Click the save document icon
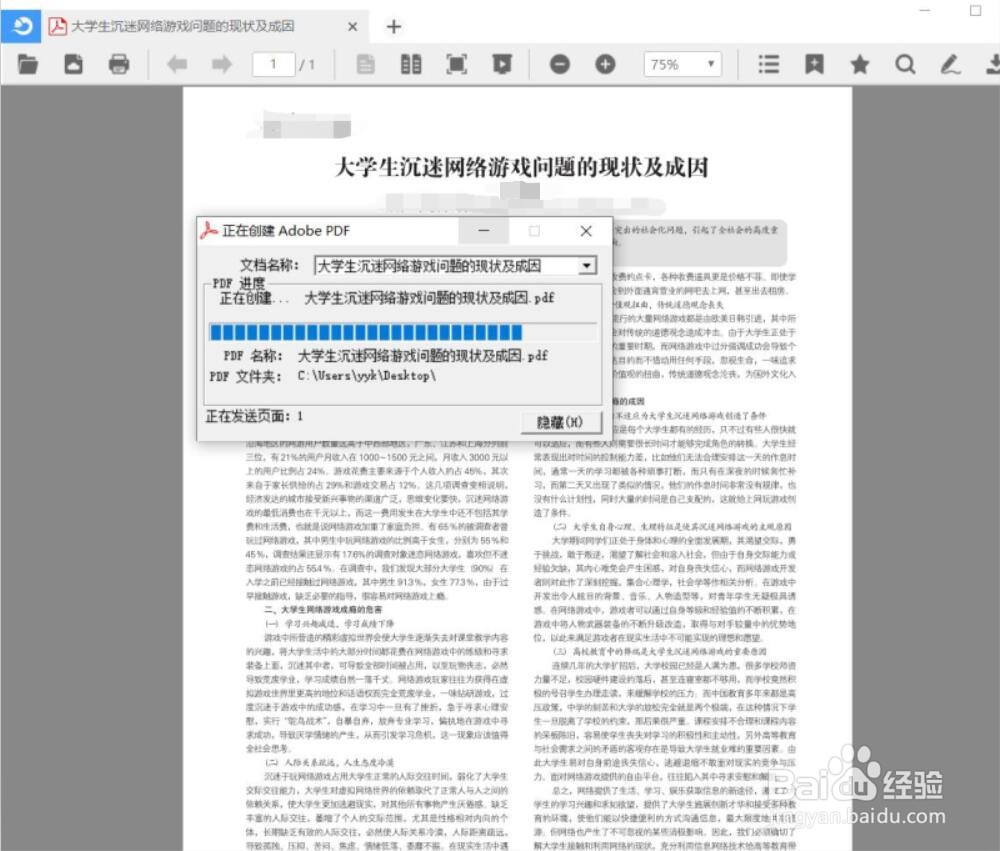This screenshot has height=851, width=1000. (73, 64)
